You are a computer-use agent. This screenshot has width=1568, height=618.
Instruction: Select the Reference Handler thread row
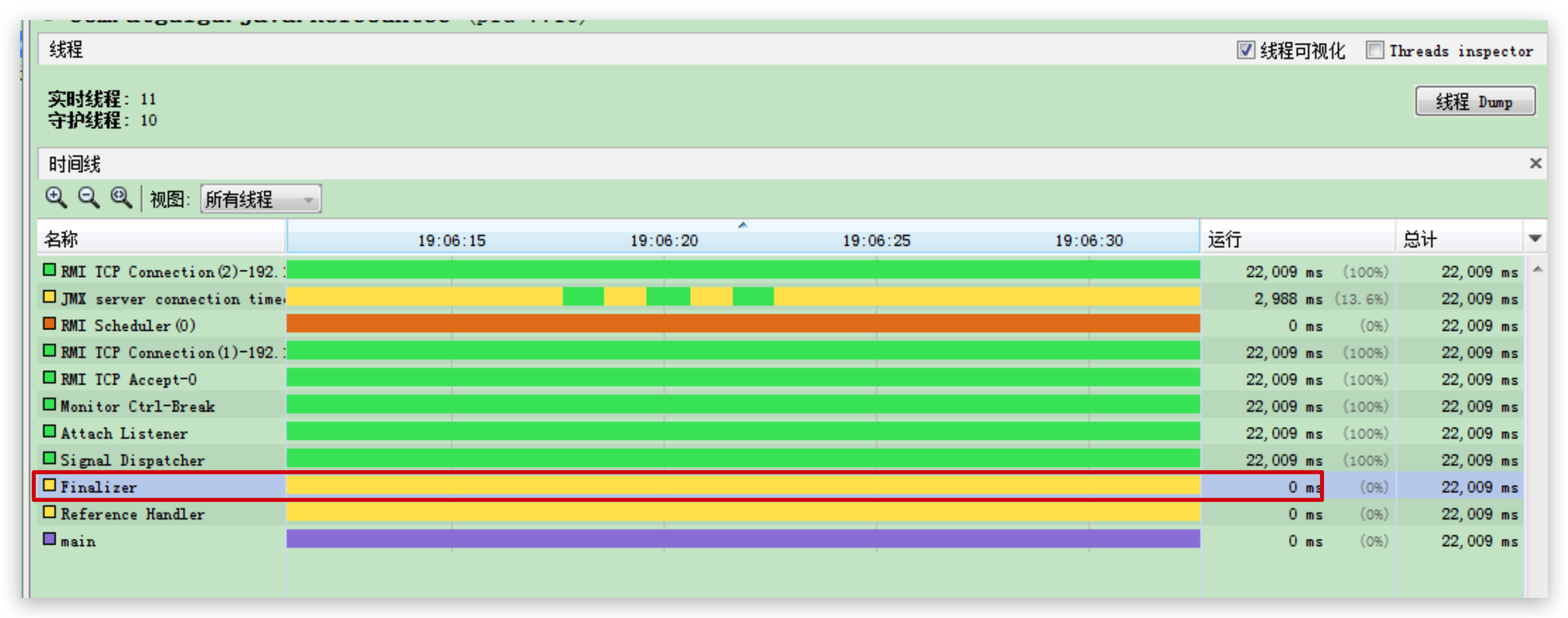point(133,514)
